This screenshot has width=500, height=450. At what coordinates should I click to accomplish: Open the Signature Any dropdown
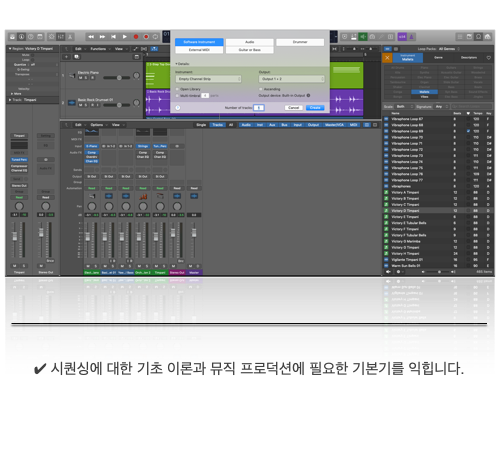point(442,107)
